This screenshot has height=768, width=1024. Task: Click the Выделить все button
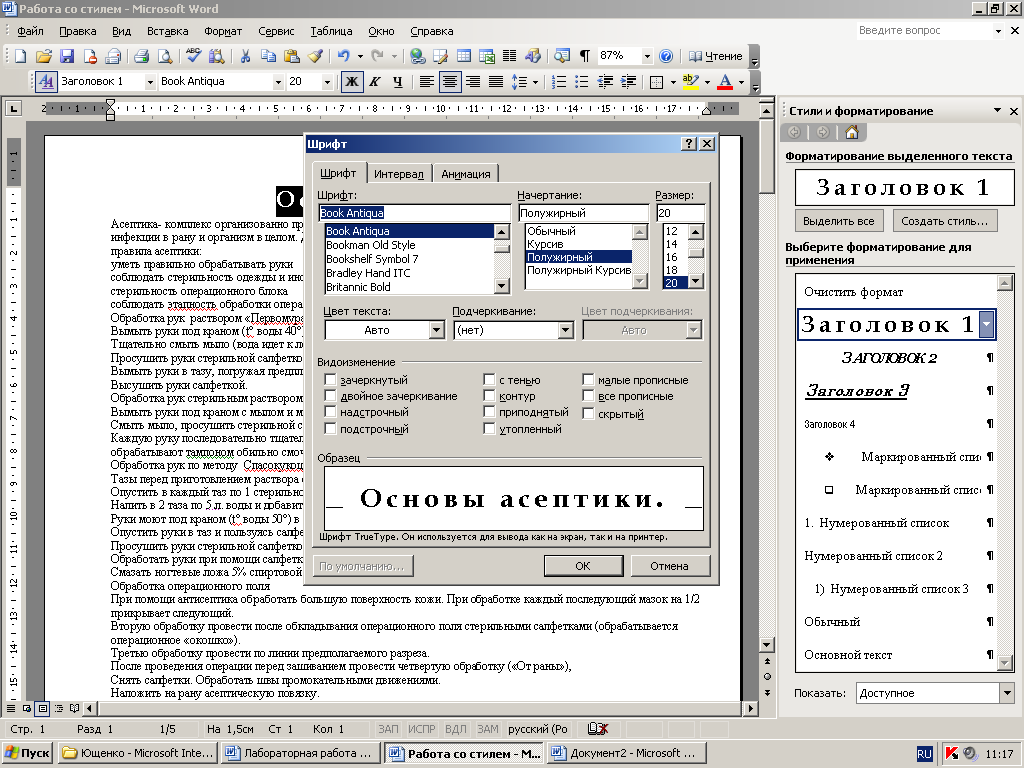(839, 221)
